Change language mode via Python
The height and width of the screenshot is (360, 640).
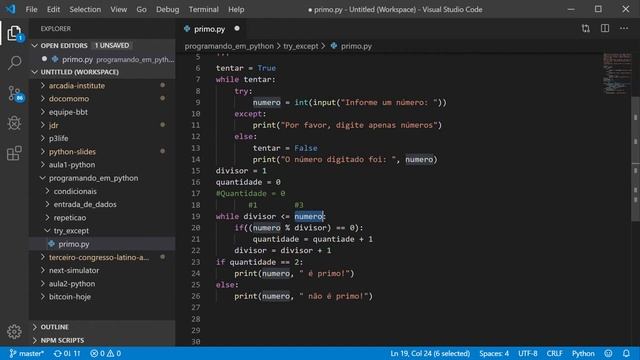[583, 353]
